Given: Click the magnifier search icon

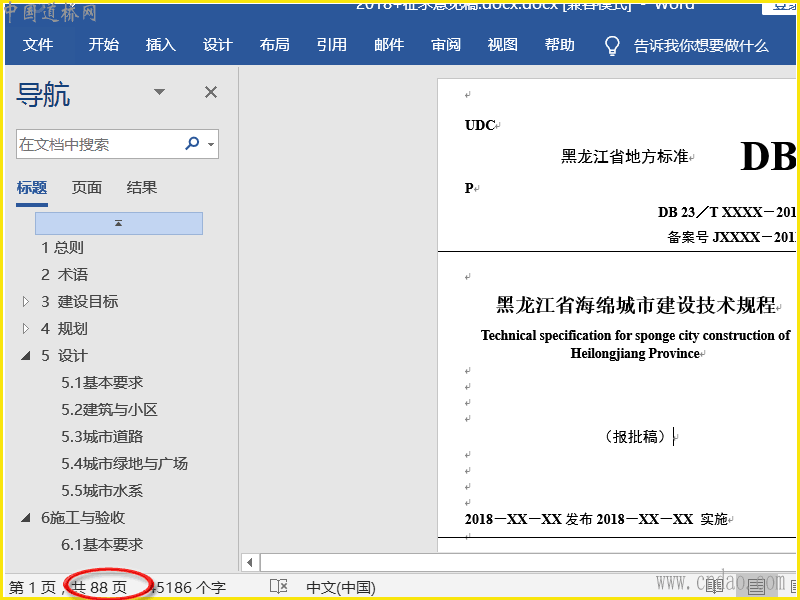Looking at the screenshot, I should tap(192, 143).
